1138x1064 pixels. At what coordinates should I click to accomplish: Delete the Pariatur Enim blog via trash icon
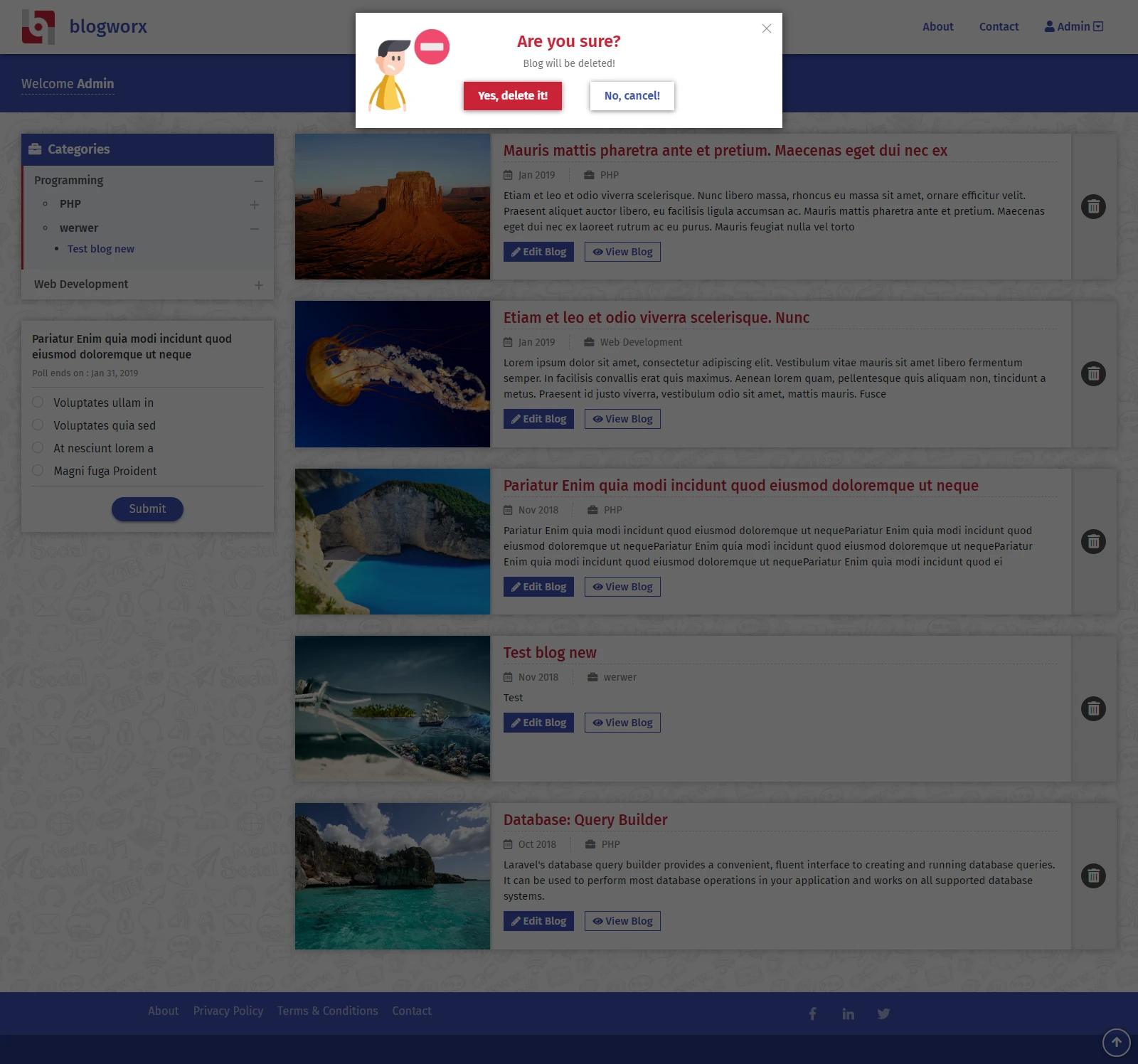click(1093, 541)
